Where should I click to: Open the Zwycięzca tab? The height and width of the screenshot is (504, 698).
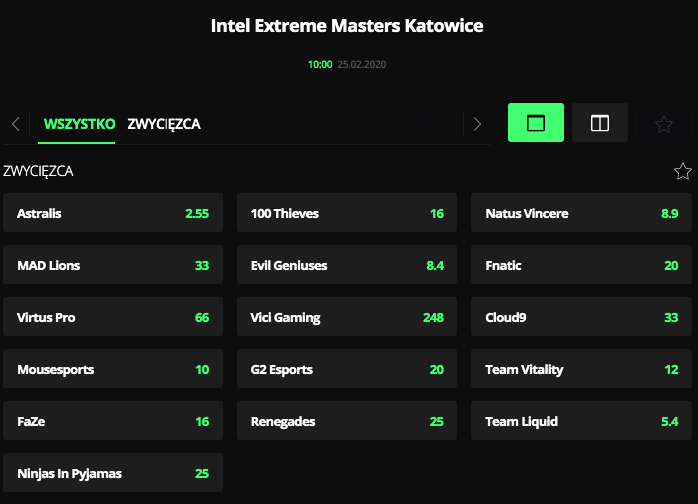point(164,124)
